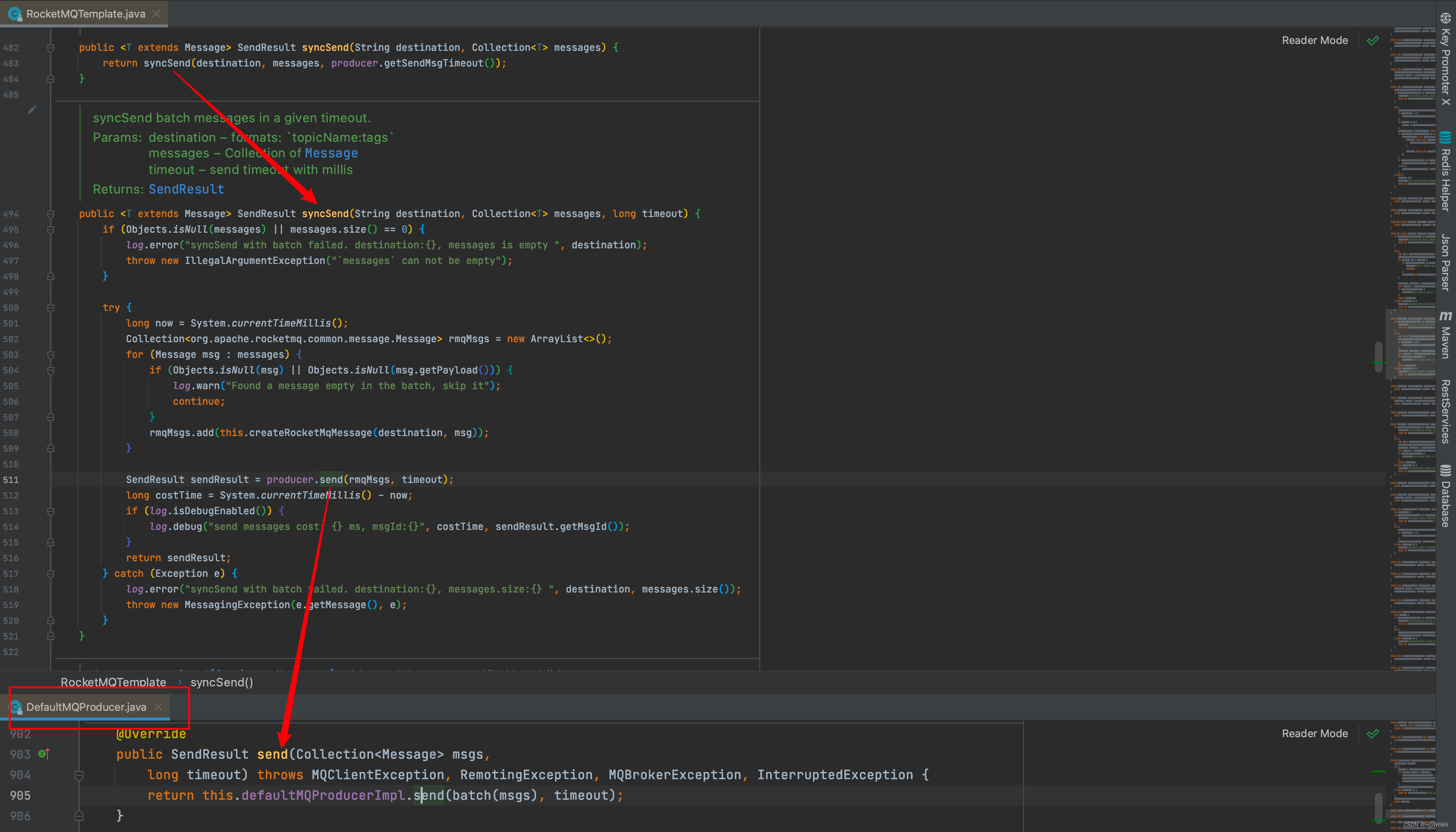Open the RestServices side panel

coord(1445,412)
